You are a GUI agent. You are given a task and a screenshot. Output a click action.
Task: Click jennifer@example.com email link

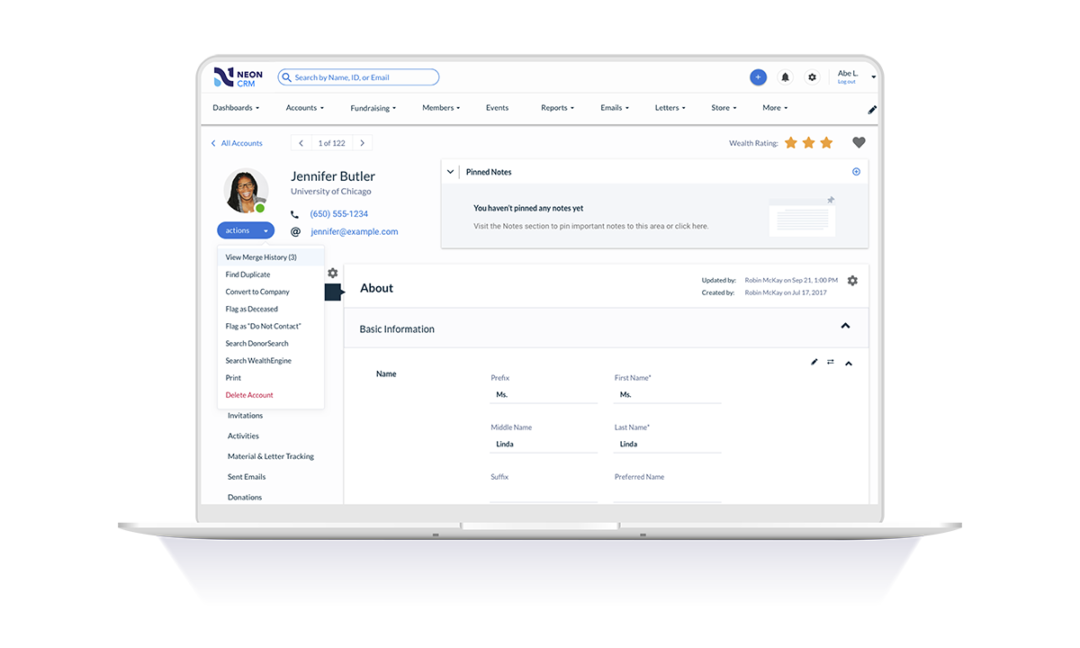(x=354, y=232)
